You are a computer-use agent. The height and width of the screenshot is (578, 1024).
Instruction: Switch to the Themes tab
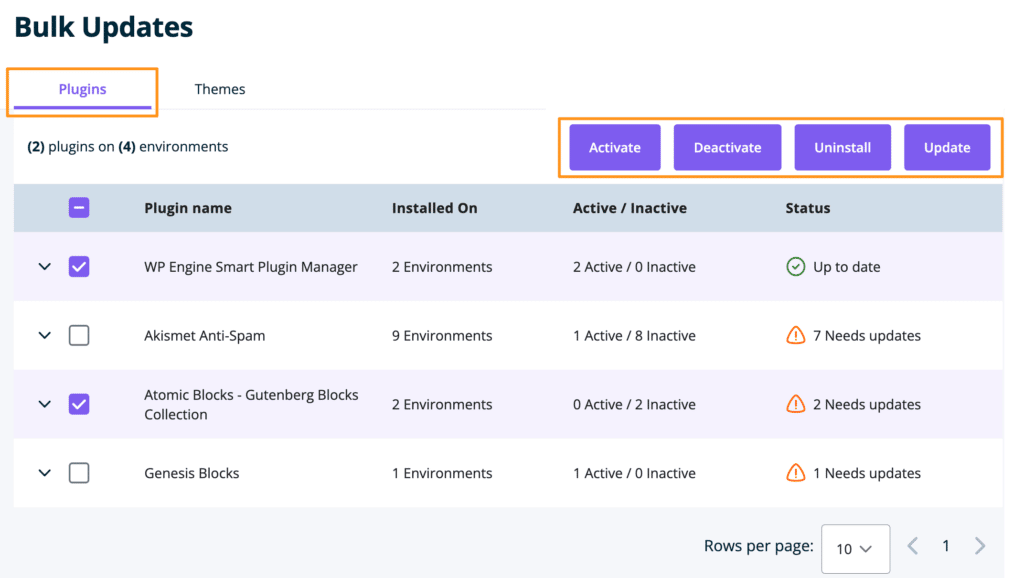click(x=220, y=89)
